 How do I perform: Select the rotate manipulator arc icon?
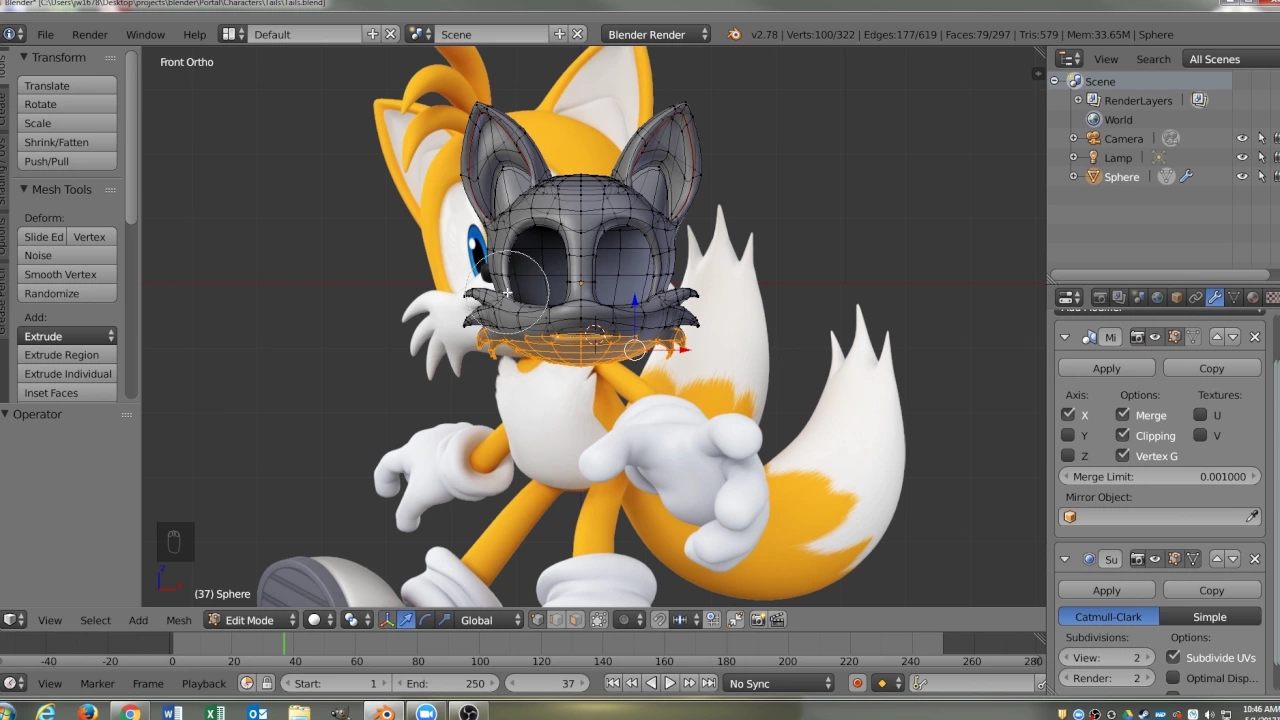[425, 620]
